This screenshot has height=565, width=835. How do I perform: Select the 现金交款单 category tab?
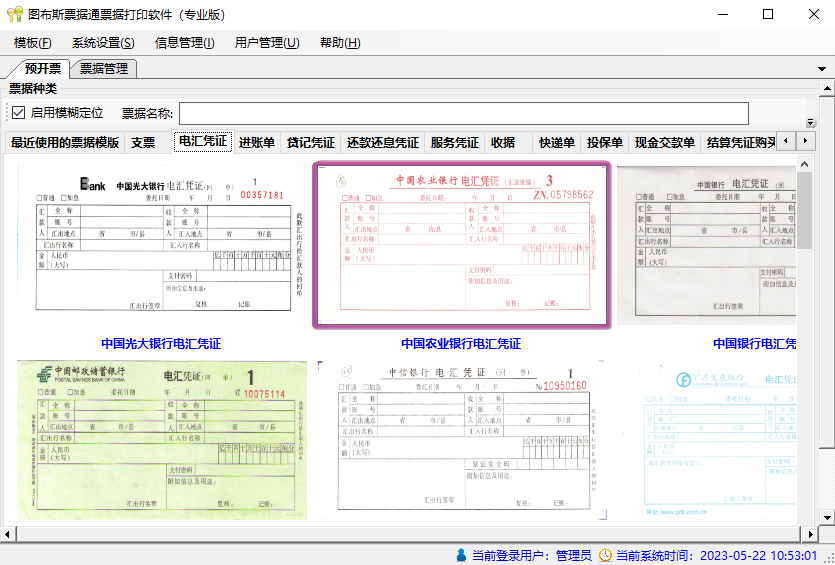[x=665, y=143]
